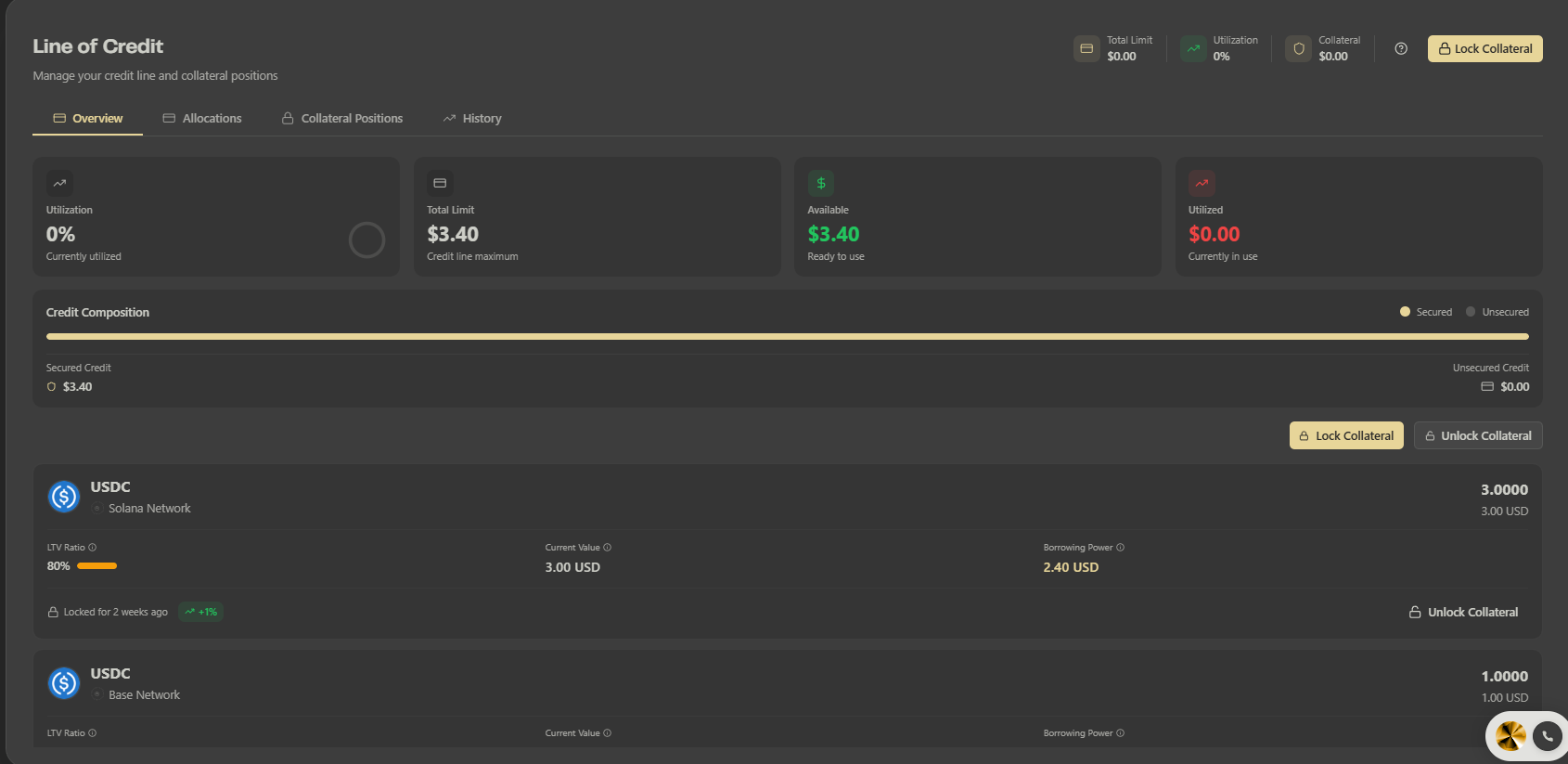Click the utilization circular progress ring

(x=366, y=240)
